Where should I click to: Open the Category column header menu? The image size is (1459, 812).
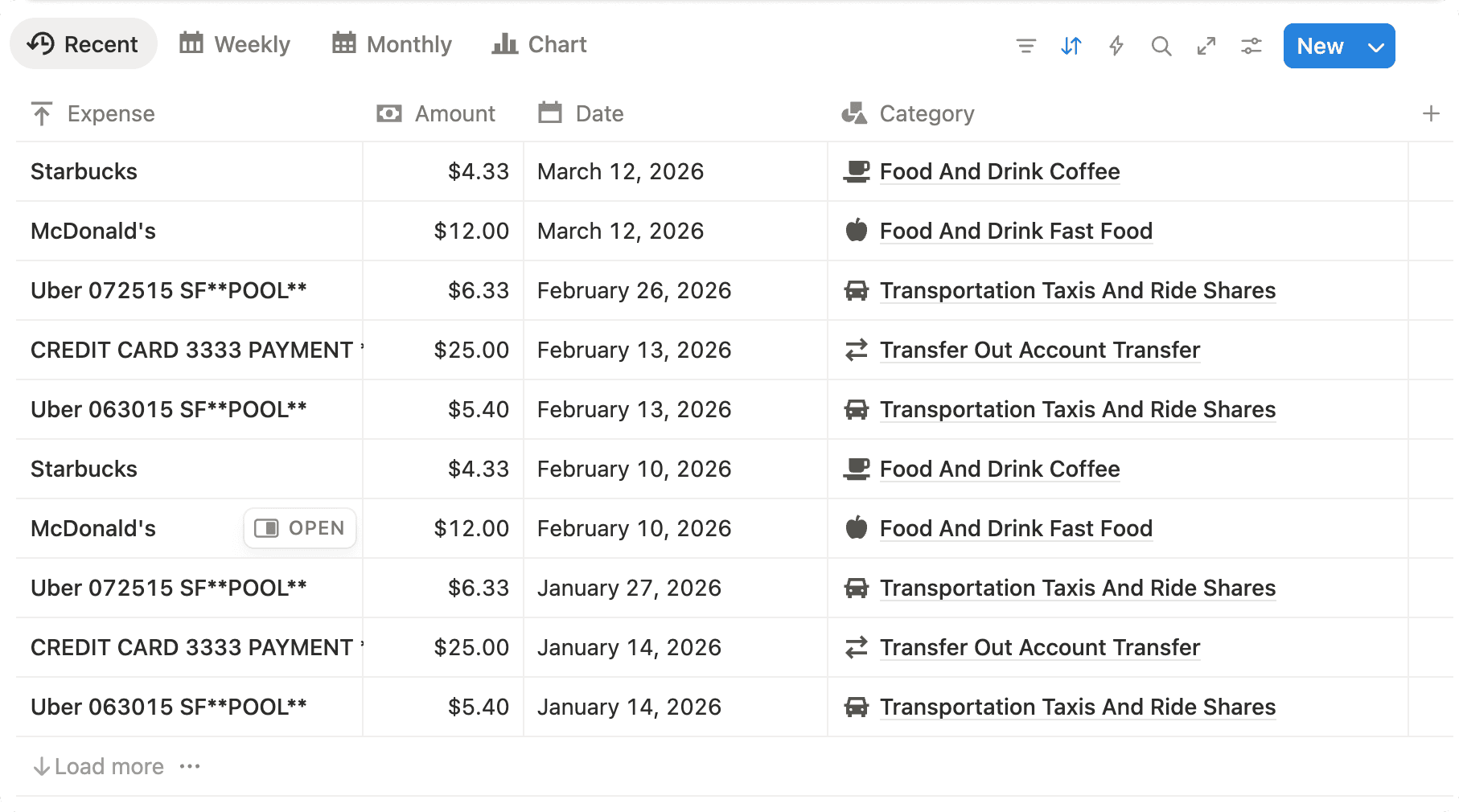pyautogui.click(x=926, y=113)
